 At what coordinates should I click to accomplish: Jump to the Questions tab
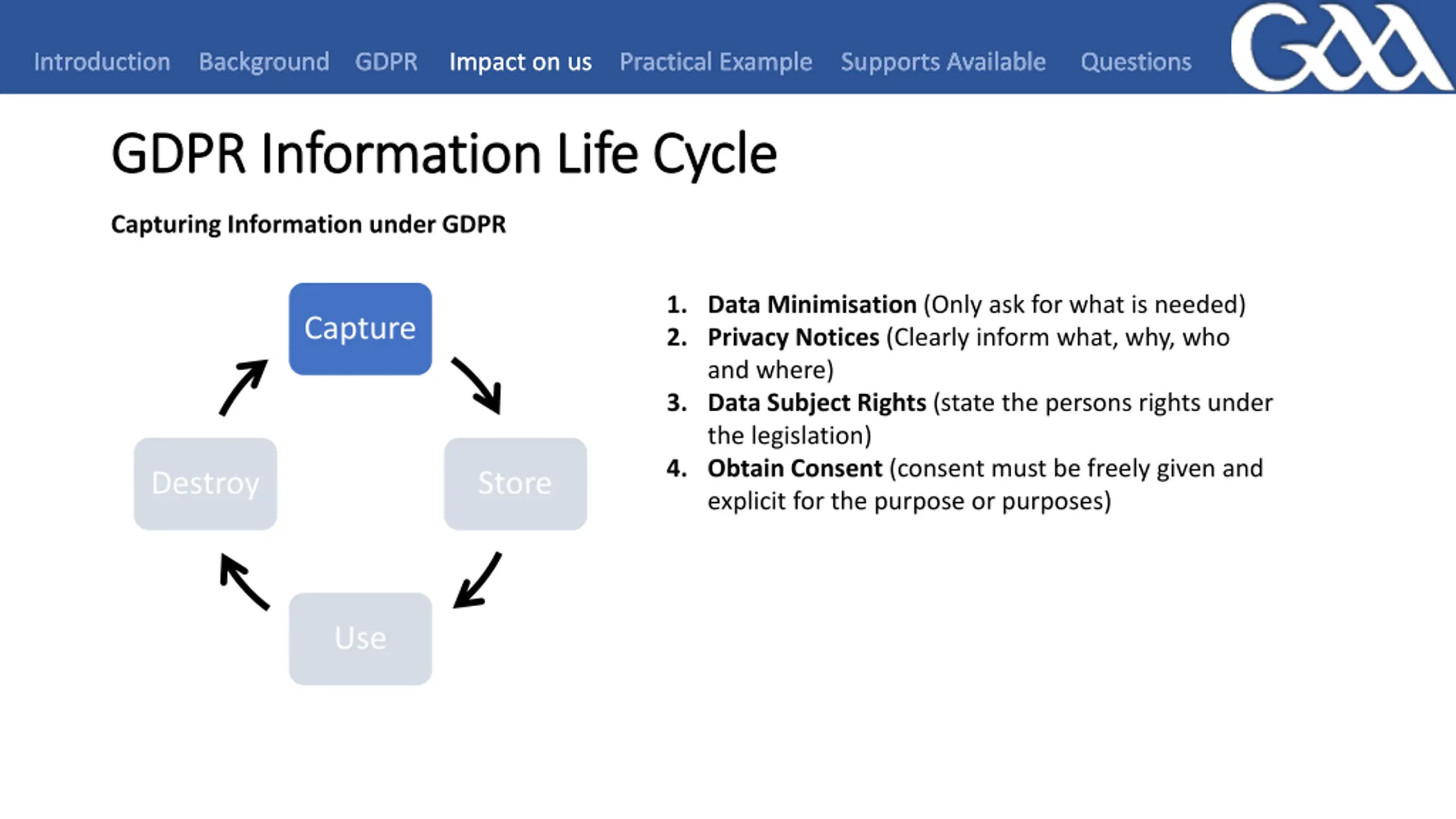1136,61
